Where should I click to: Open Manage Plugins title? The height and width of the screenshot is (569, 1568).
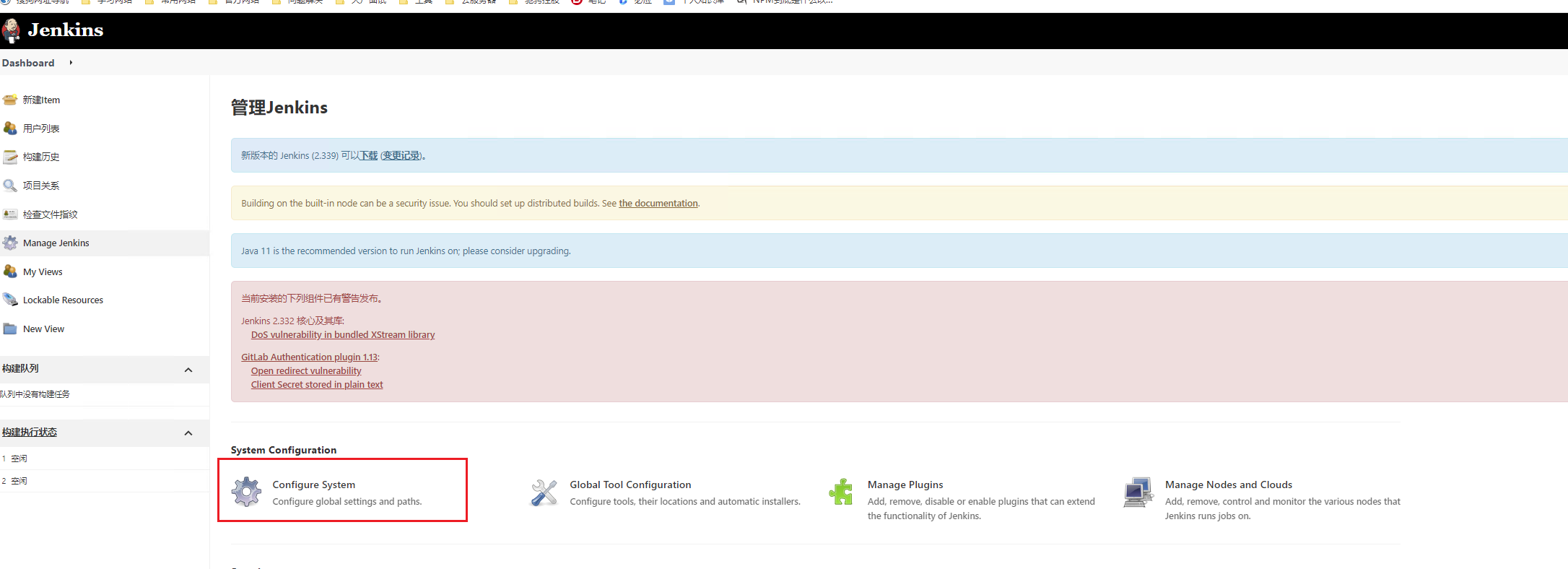pos(905,485)
